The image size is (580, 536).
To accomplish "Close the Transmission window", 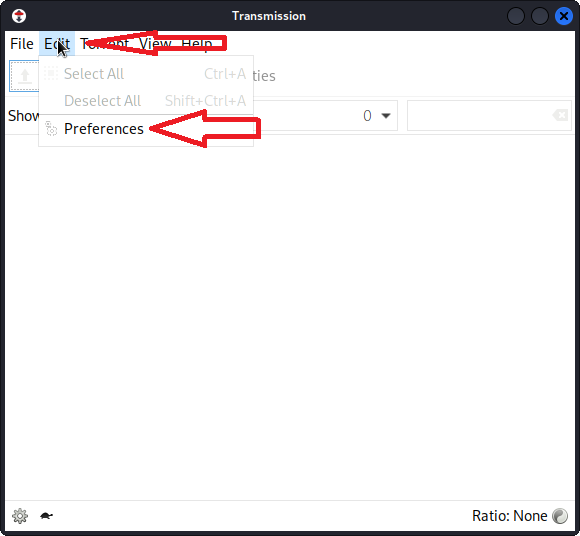I will tap(564, 16).
